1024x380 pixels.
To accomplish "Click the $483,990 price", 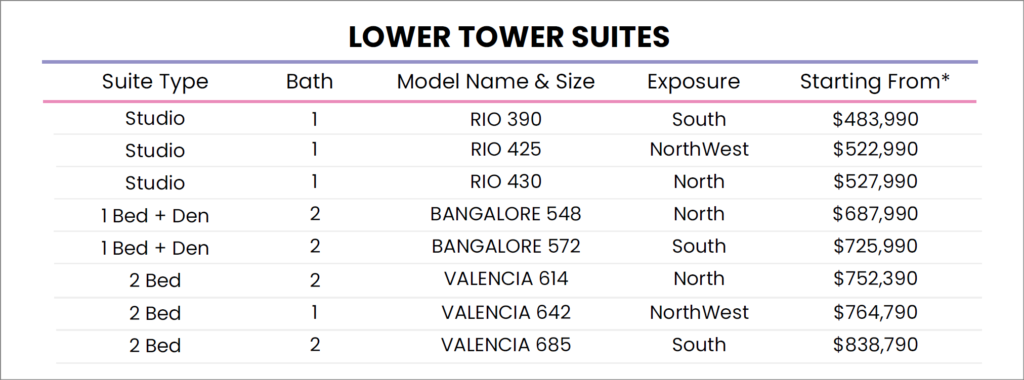I will coord(876,119).
